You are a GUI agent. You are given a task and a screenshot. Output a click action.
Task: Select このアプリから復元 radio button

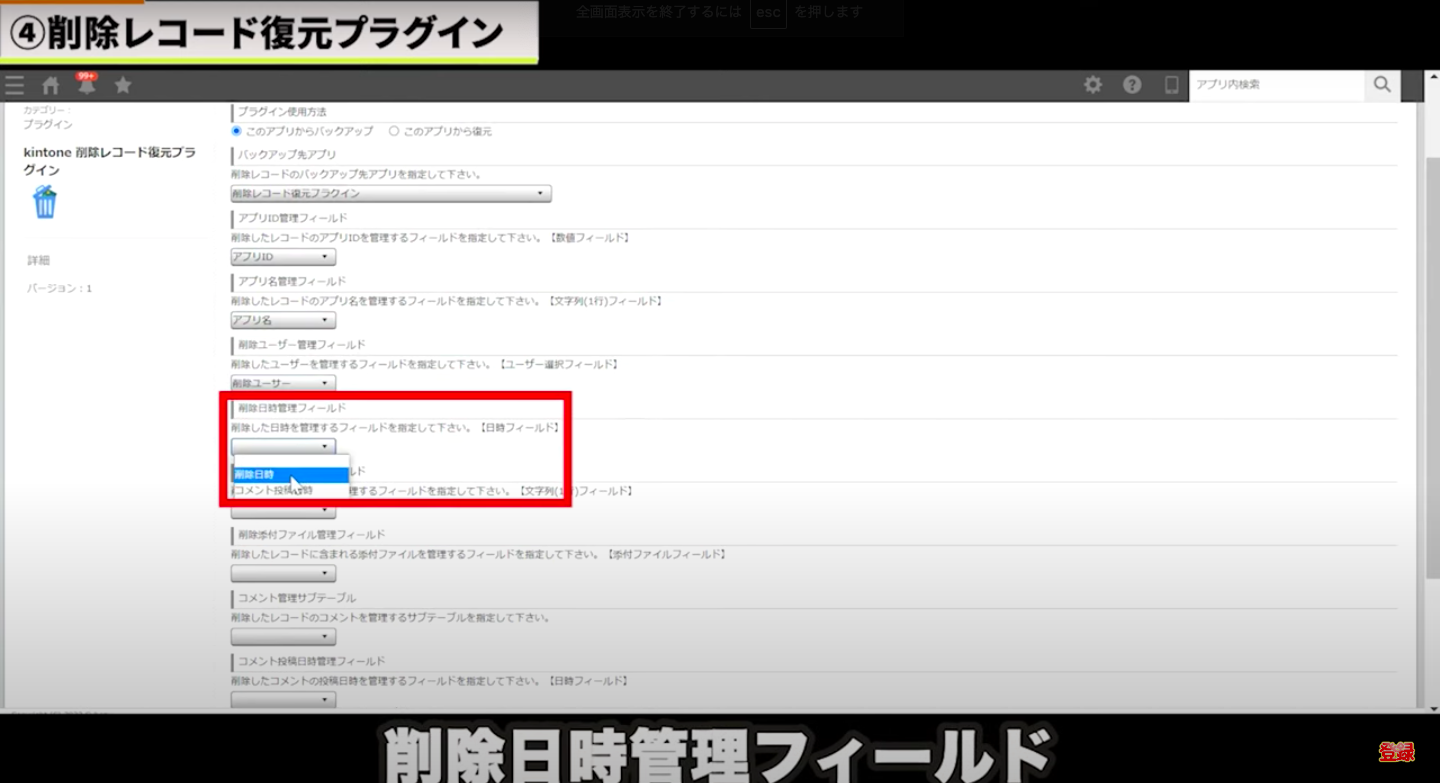[x=394, y=131]
